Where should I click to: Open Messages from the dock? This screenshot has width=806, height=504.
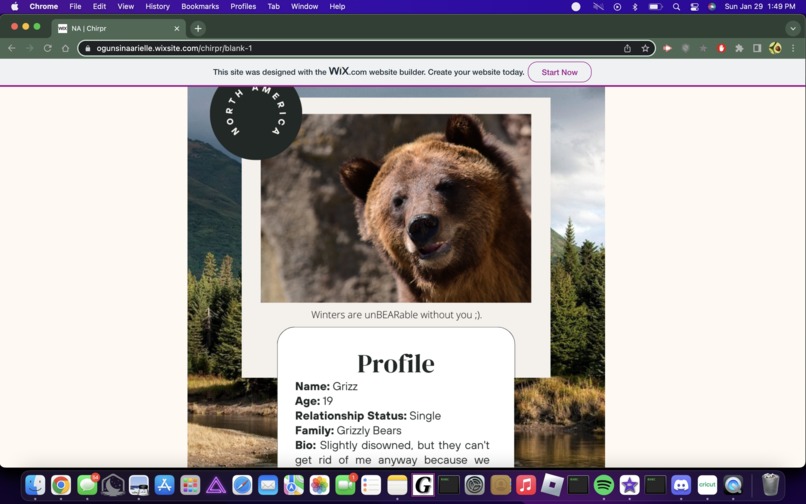pos(87,484)
